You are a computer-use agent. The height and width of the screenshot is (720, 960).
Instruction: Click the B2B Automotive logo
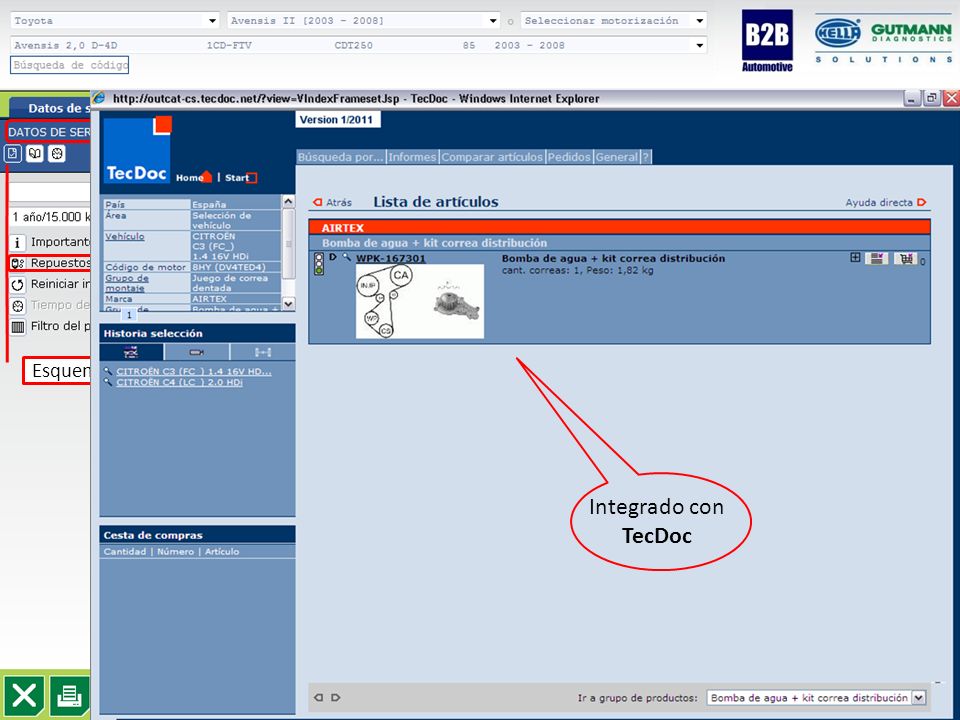[x=767, y=40]
